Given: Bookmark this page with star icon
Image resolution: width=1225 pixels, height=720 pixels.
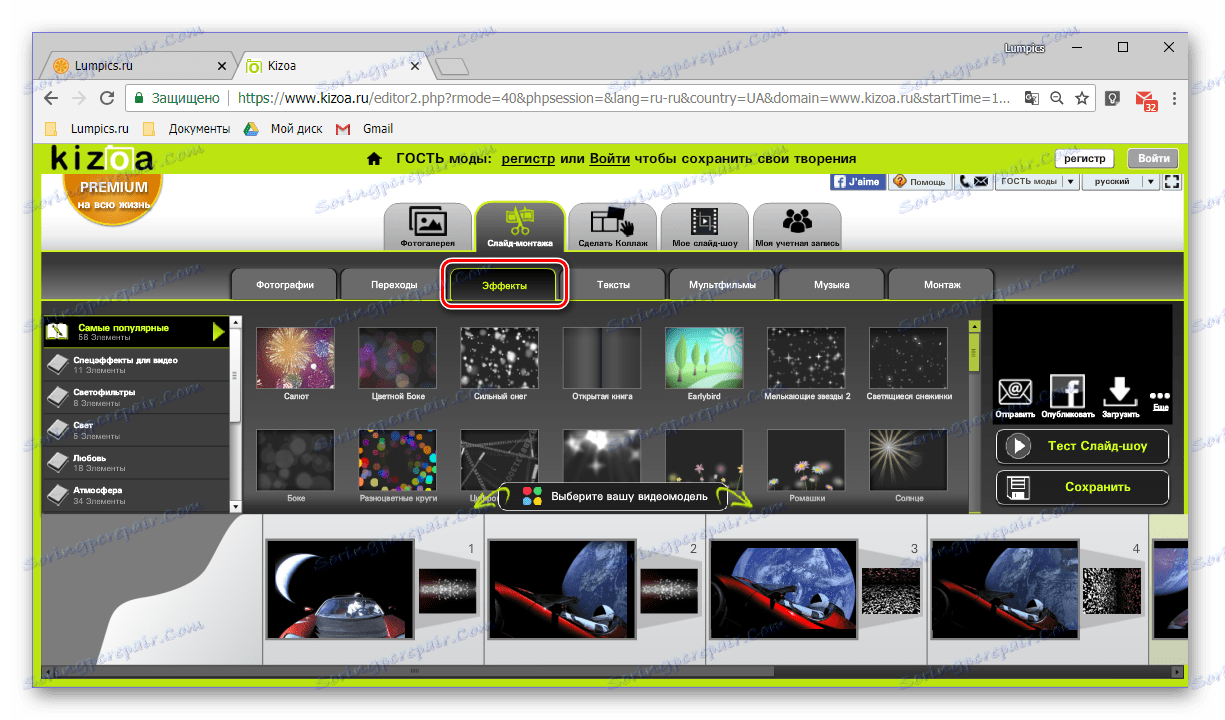Looking at the screenshot, I should pyautogui.click(x=1082, y=98).
